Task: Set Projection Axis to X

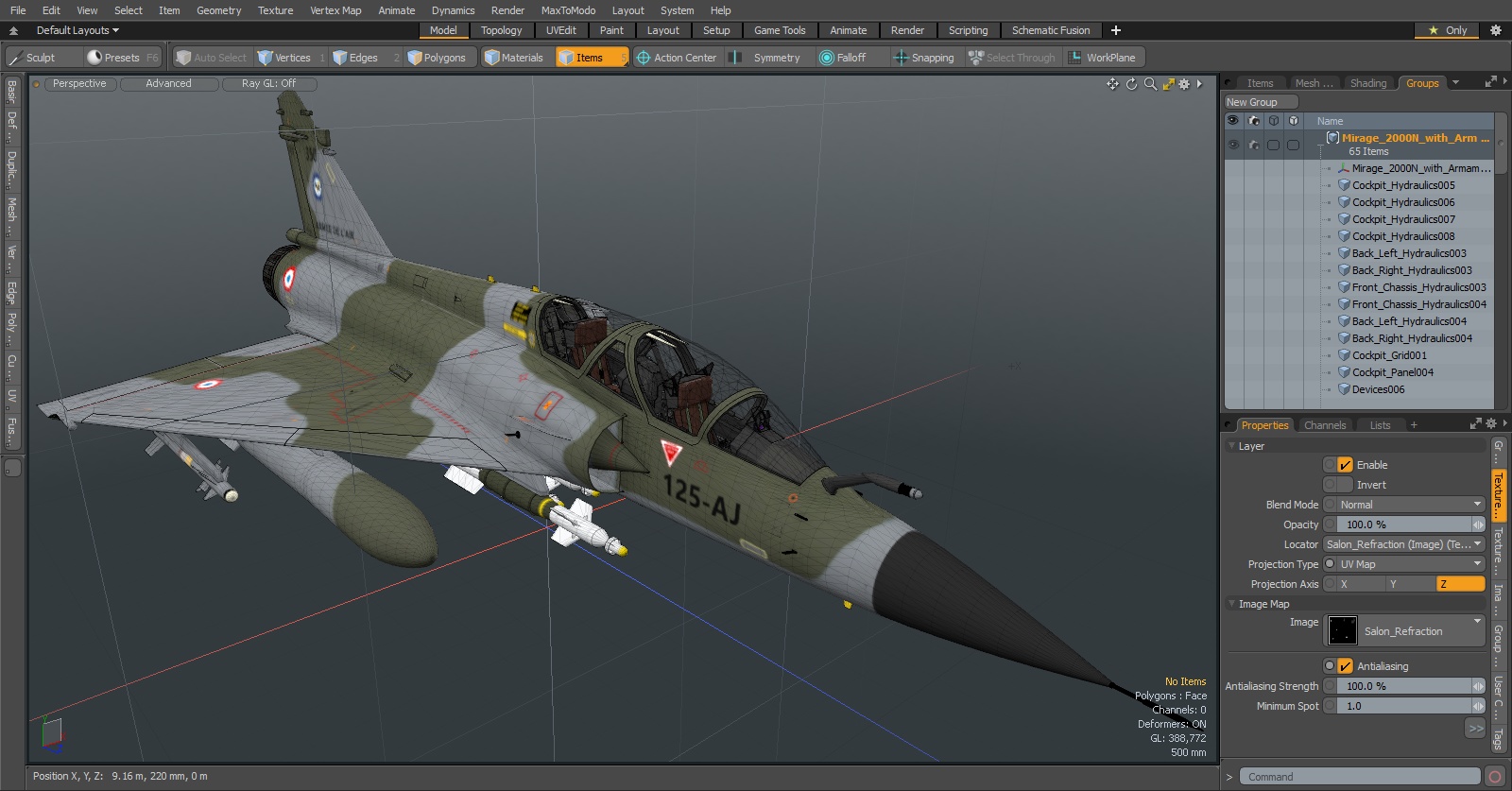Action: 1362,584
